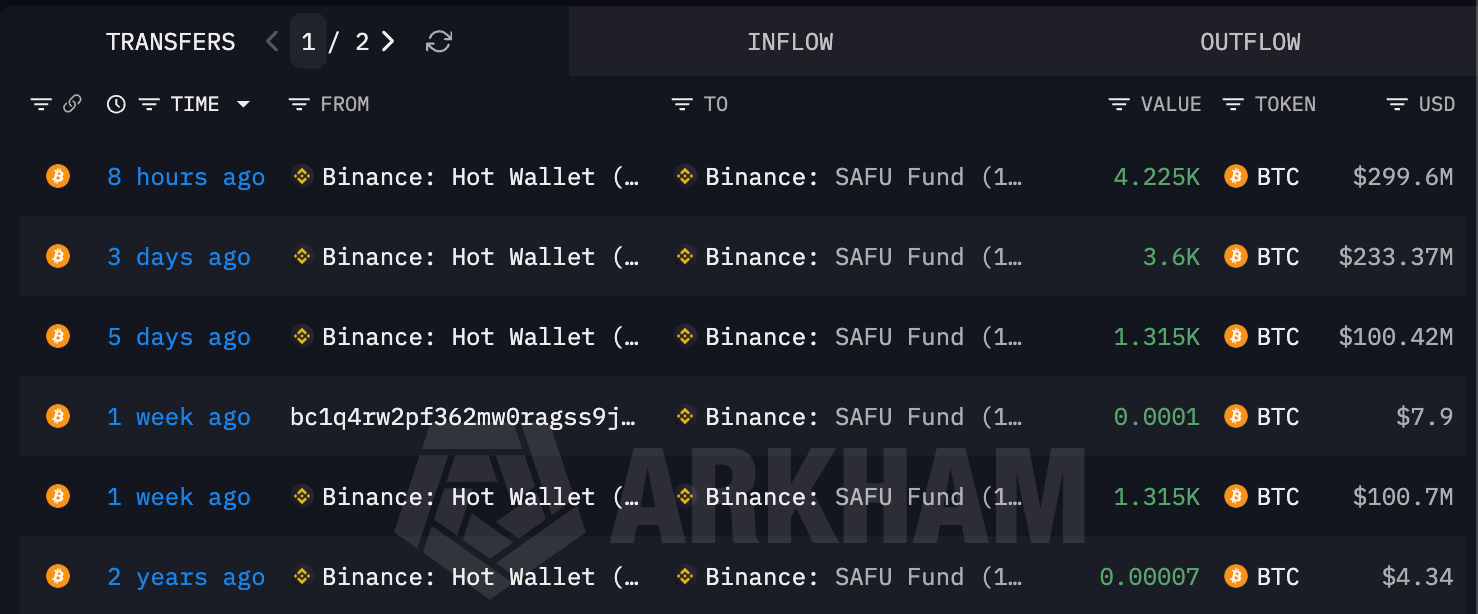Click Bitcoin icon in 8 hours ago row
Viewport: 1478px width, 614px height.
tap(58, 176)
